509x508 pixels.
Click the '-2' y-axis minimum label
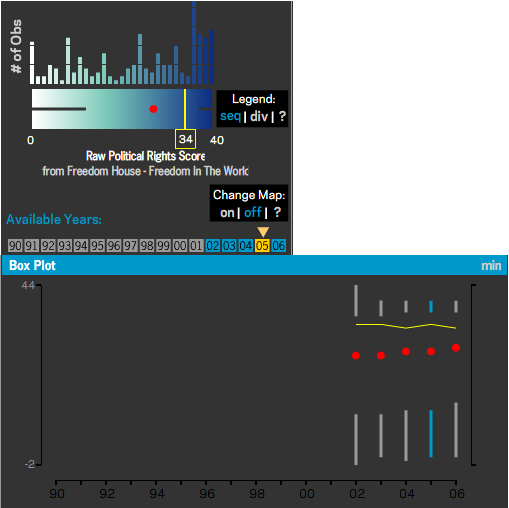30,464
